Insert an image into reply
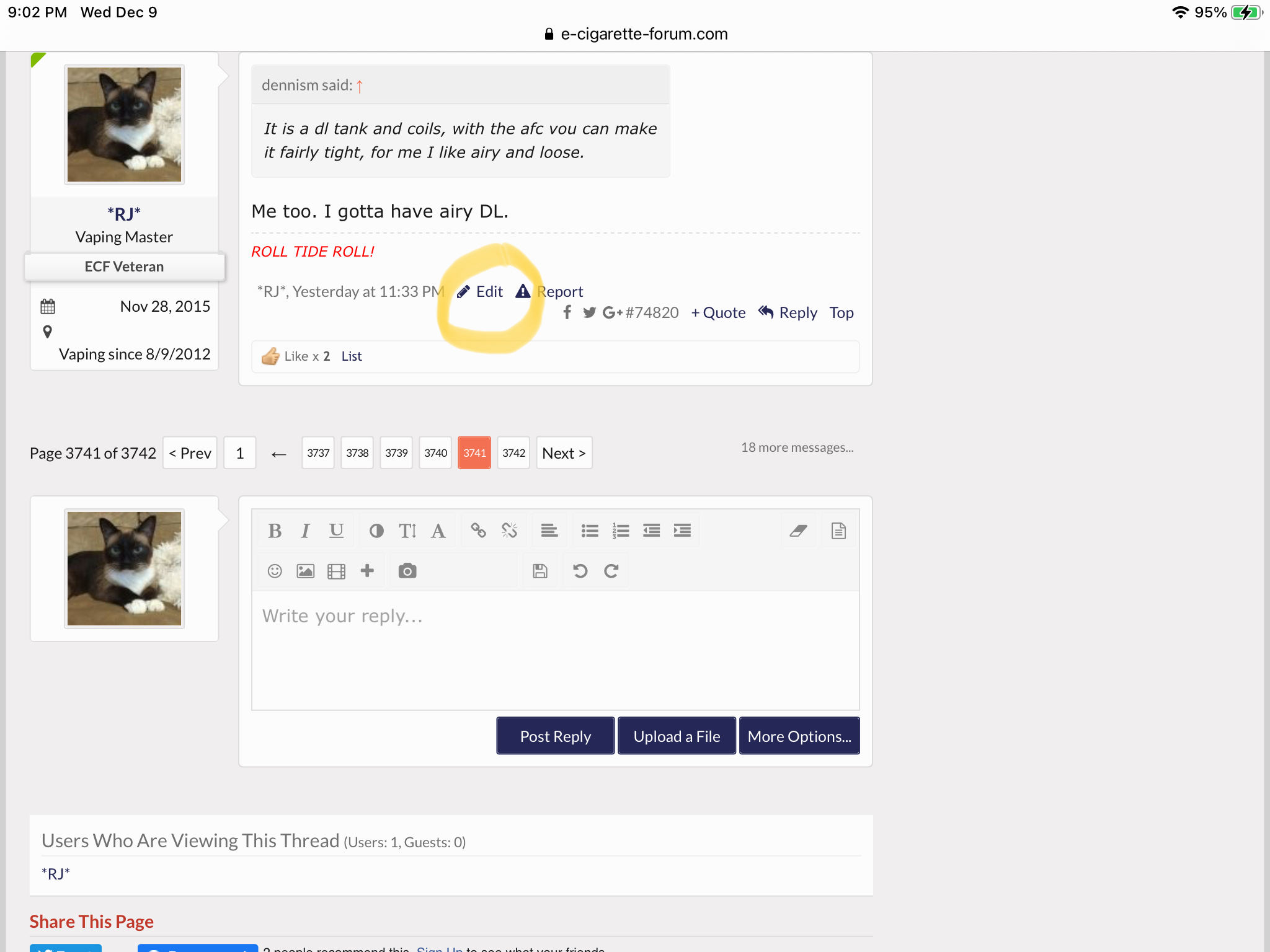1270x952 pixels. (305, 571)
